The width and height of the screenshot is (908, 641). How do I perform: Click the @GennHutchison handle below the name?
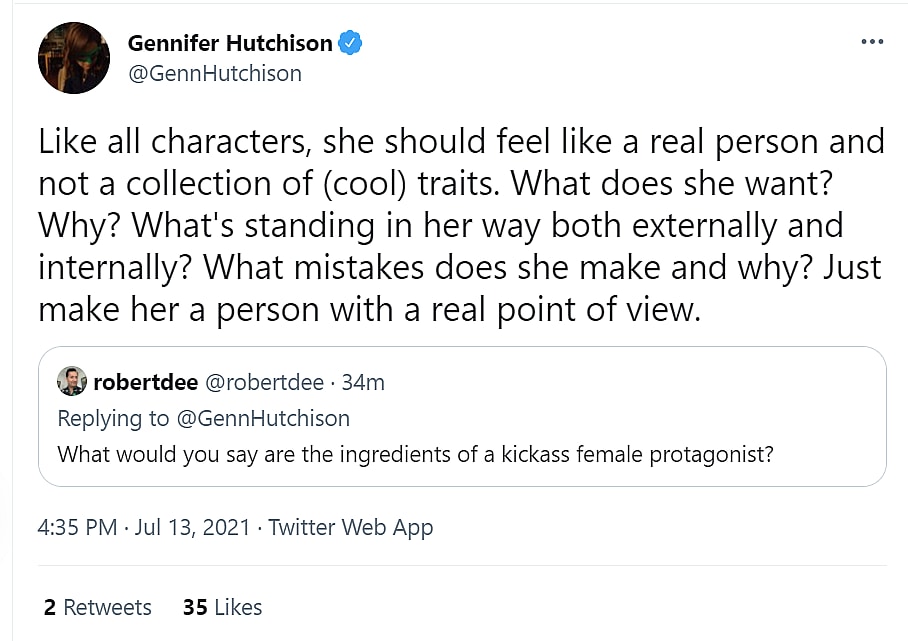[215, 74]
